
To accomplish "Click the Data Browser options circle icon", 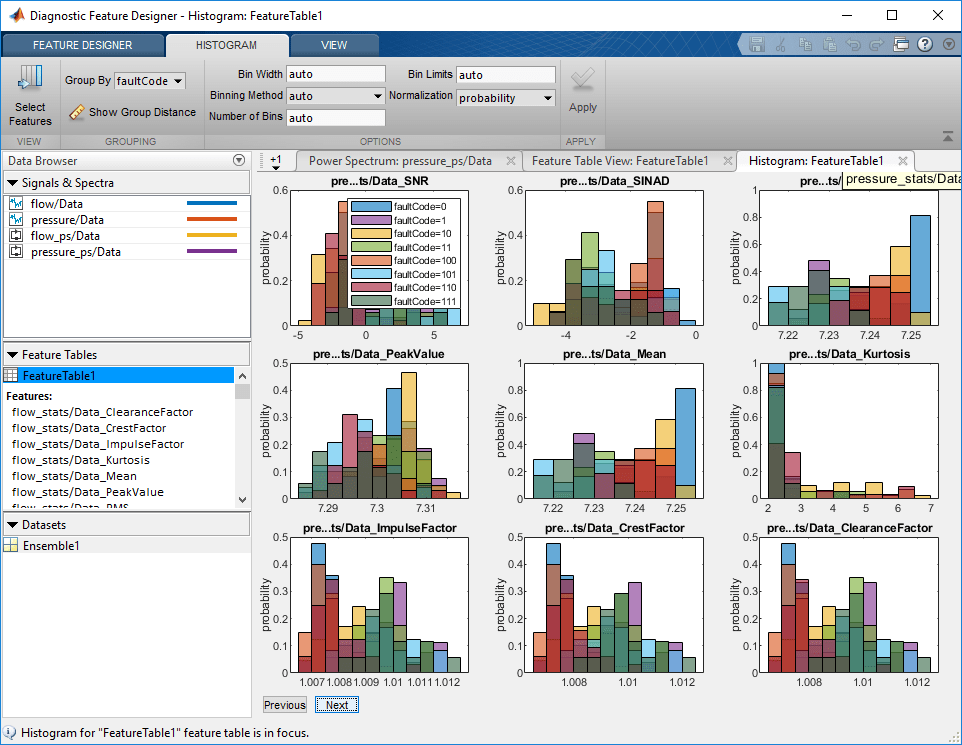I will point(239,160).
